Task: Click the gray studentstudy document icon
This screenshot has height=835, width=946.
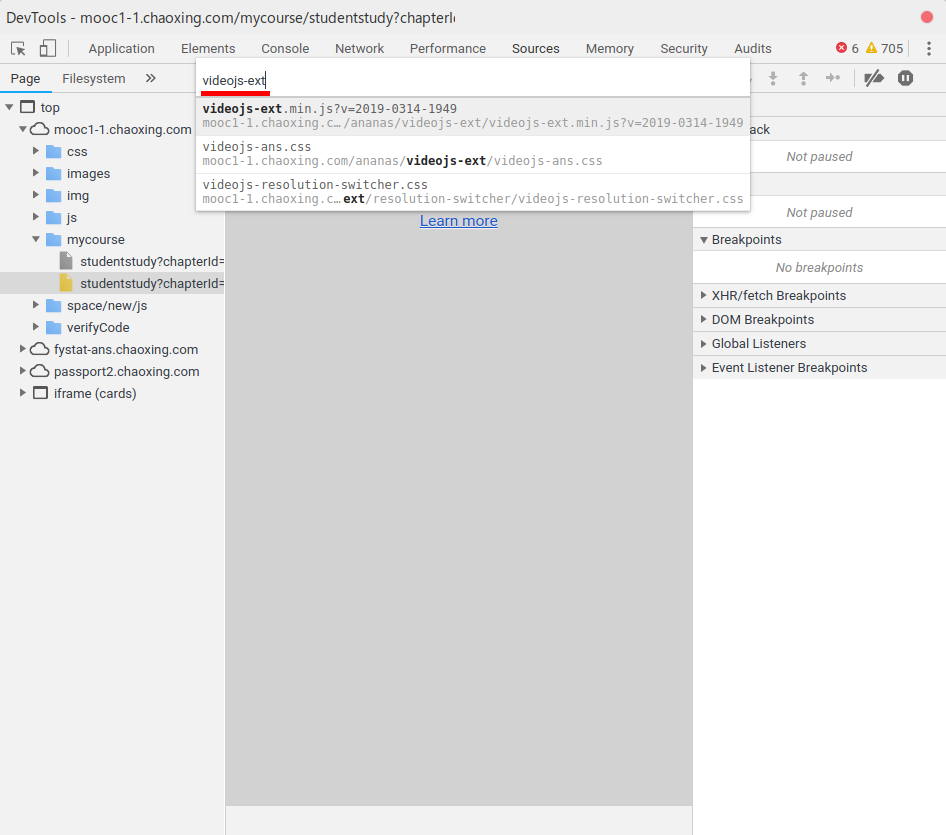Action: [66, 261]
